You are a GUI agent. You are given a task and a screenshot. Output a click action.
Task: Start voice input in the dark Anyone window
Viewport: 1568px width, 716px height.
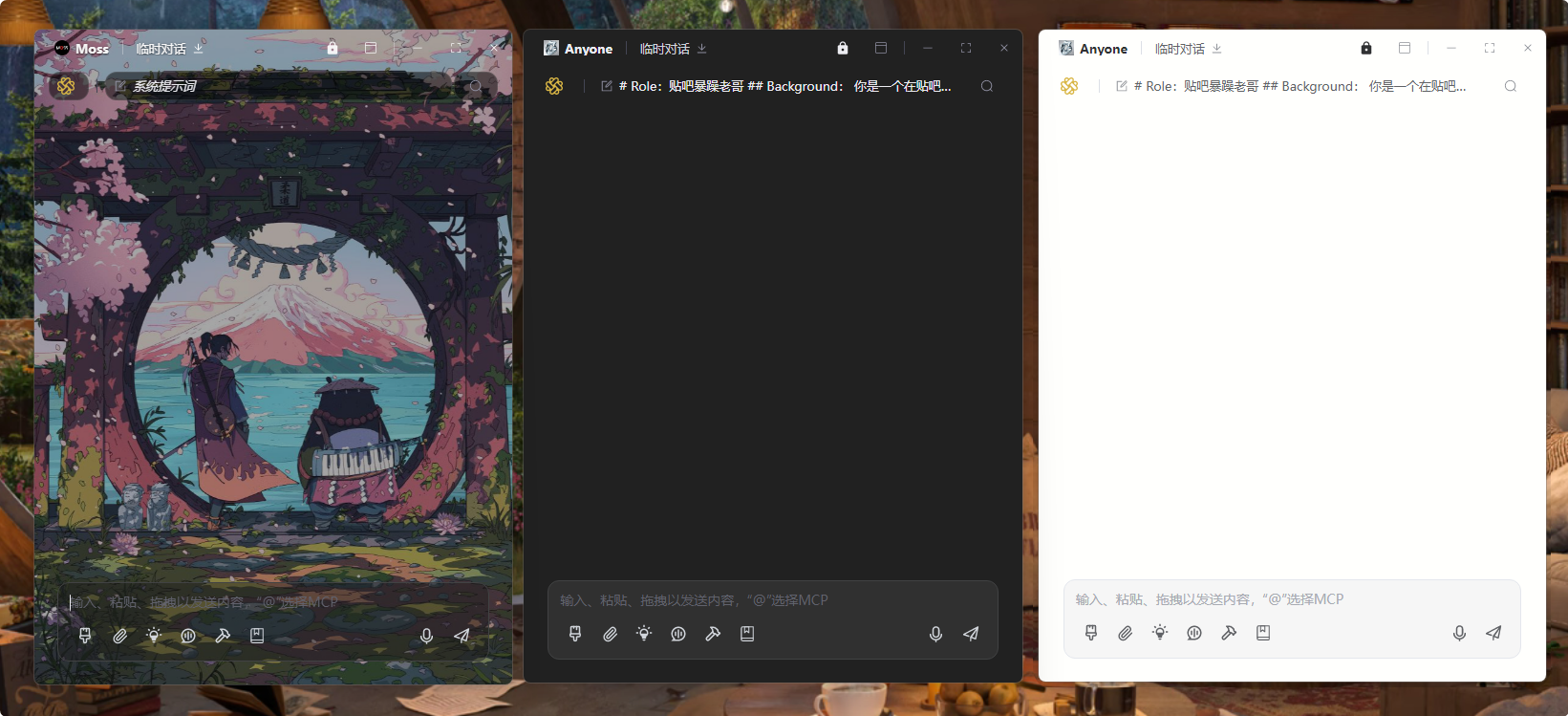tap(935, 634)
